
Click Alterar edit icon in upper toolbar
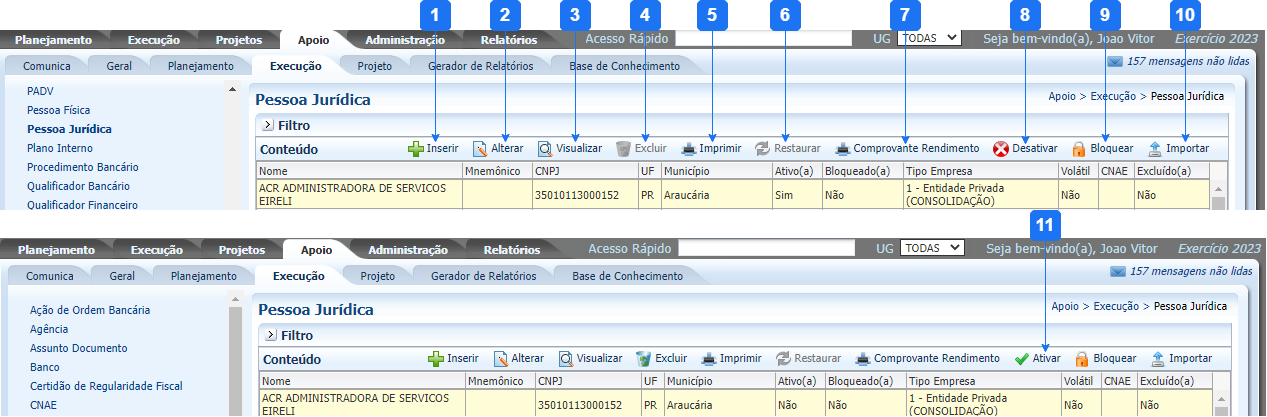[x=480, y=149]
